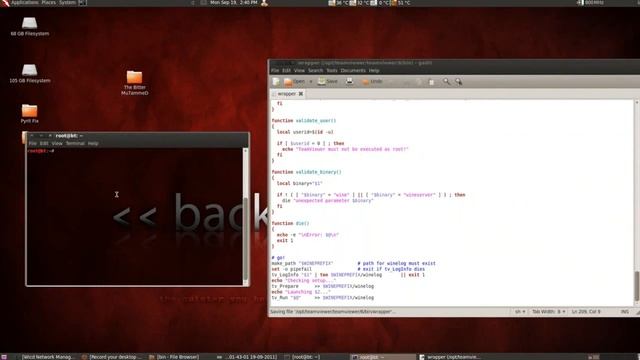
Task: Undo the last edit in gedit
Action: pos(372,82)
